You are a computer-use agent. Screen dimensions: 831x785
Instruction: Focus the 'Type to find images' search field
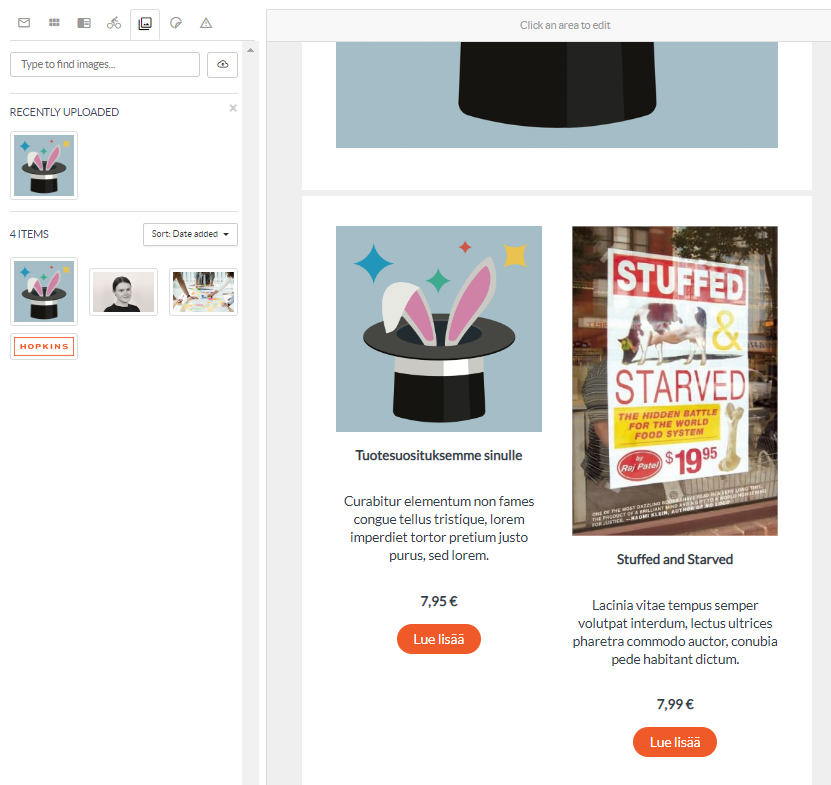pos(105,64)
